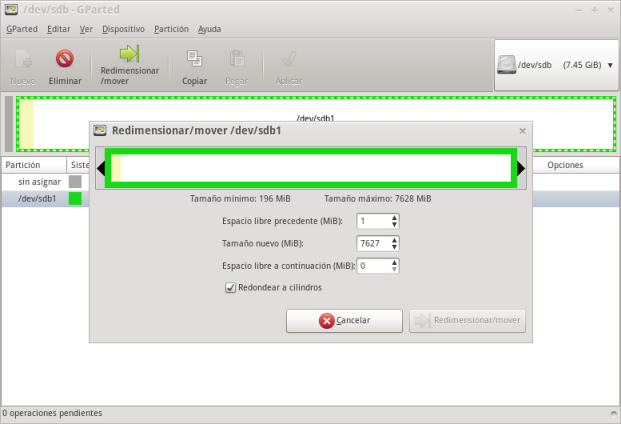Click the Copiar partition icon
621x424 pixels.
pyautogui.click(x=194, y=60)
